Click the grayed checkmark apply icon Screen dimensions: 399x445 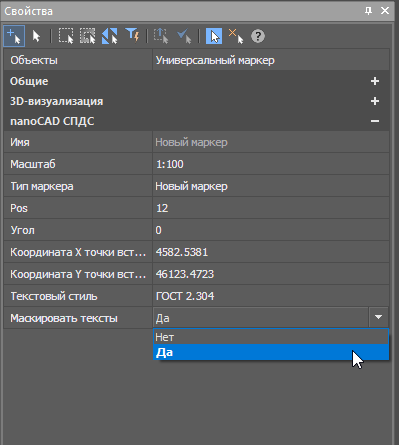pos(184,36)
